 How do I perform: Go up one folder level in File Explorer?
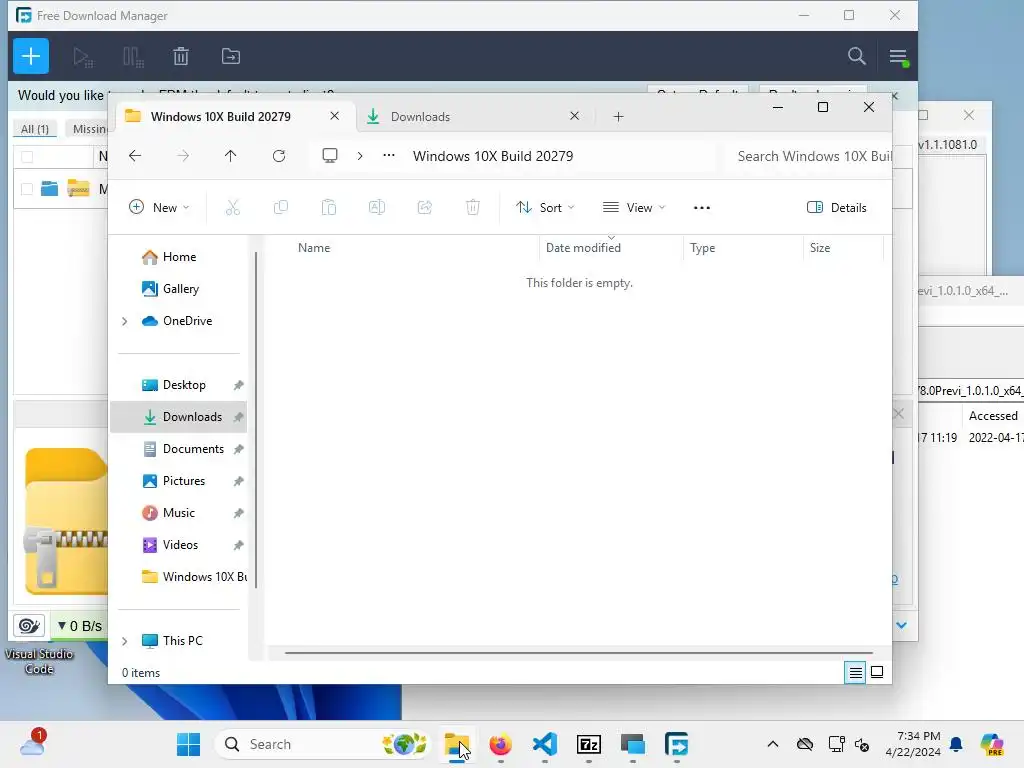click(x=231, y=156)
